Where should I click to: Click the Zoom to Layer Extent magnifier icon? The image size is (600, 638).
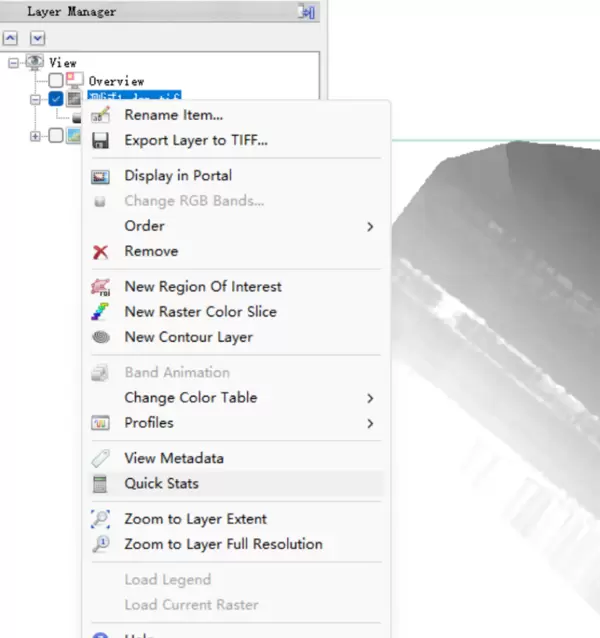coord(100,519)
